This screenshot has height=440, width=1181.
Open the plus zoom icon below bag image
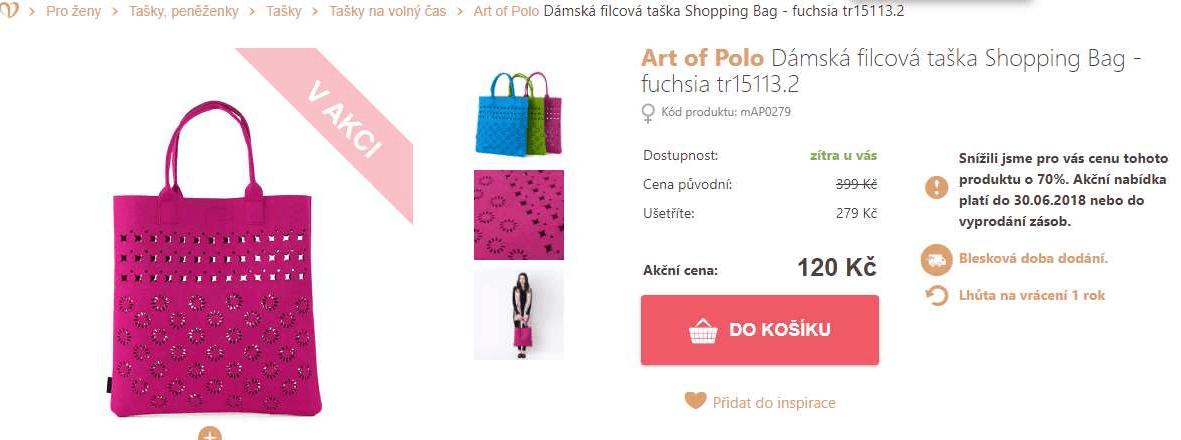pos(210,434)
